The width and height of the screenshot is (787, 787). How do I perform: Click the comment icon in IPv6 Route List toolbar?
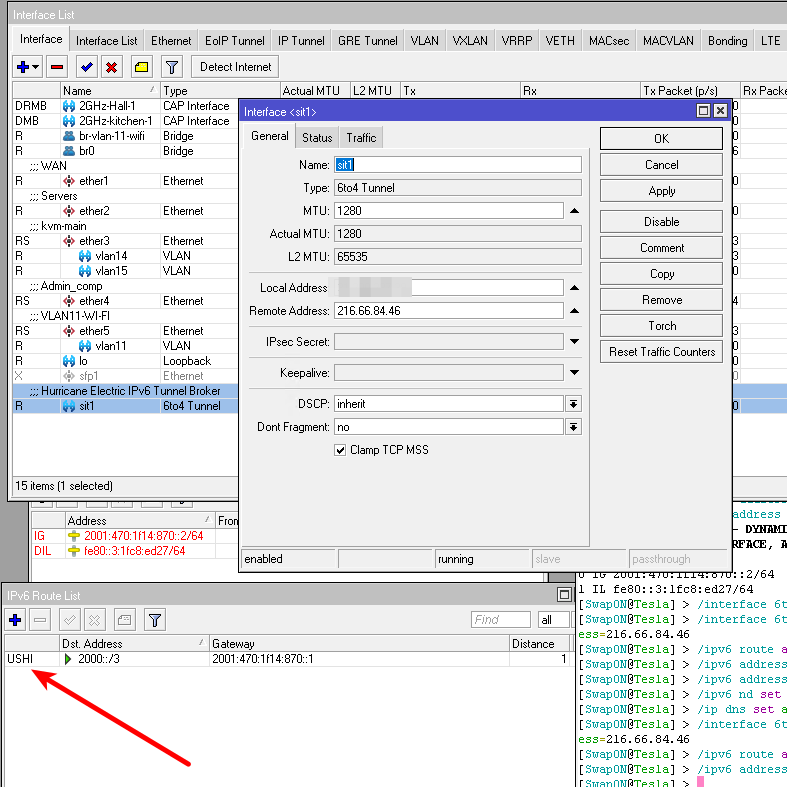(124, 620)
